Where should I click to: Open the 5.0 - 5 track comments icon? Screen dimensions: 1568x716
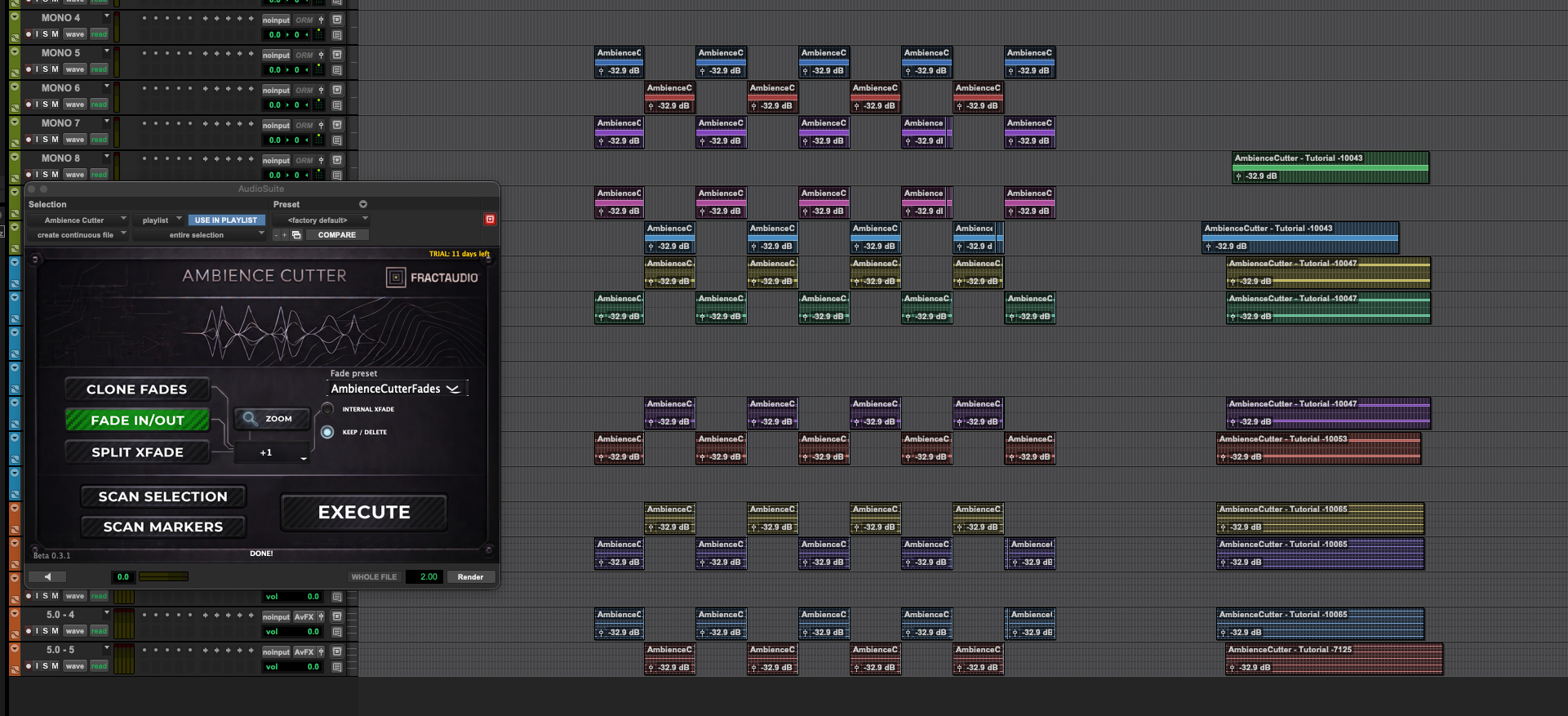337,667
